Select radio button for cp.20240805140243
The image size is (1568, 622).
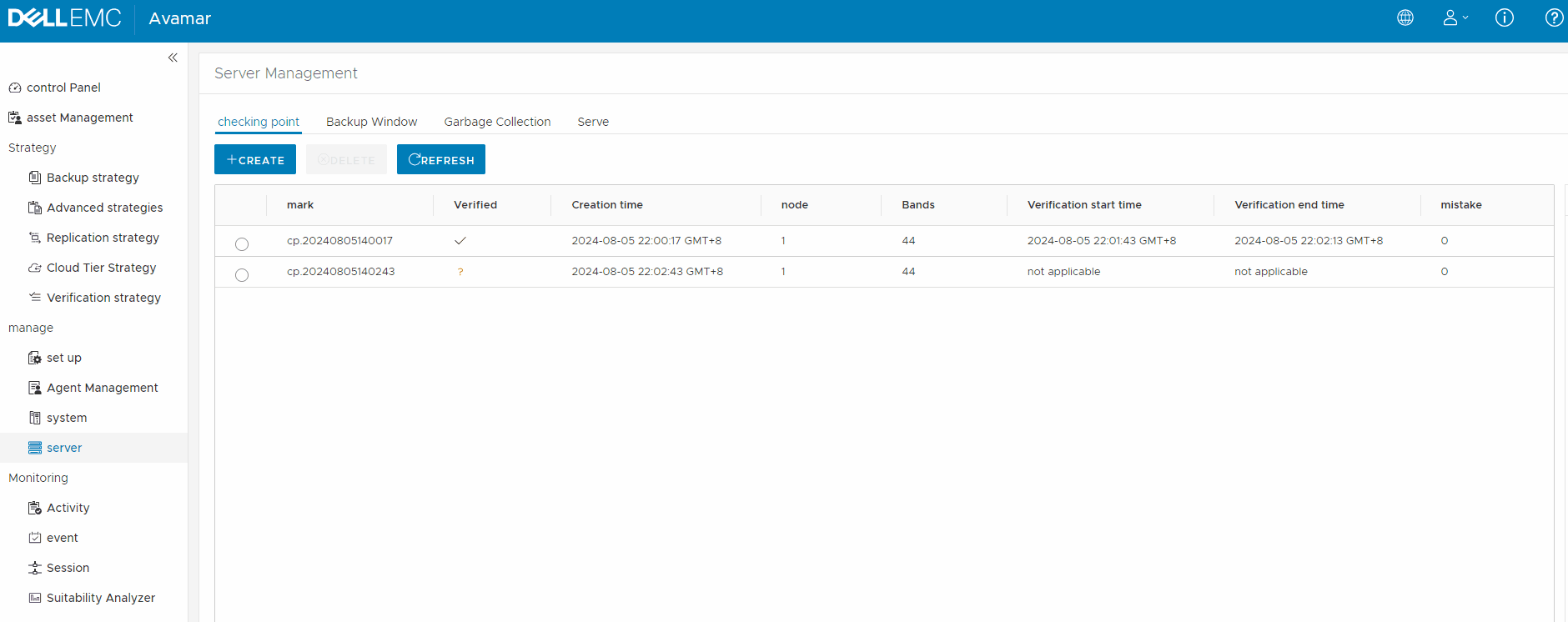coord(242,275)
